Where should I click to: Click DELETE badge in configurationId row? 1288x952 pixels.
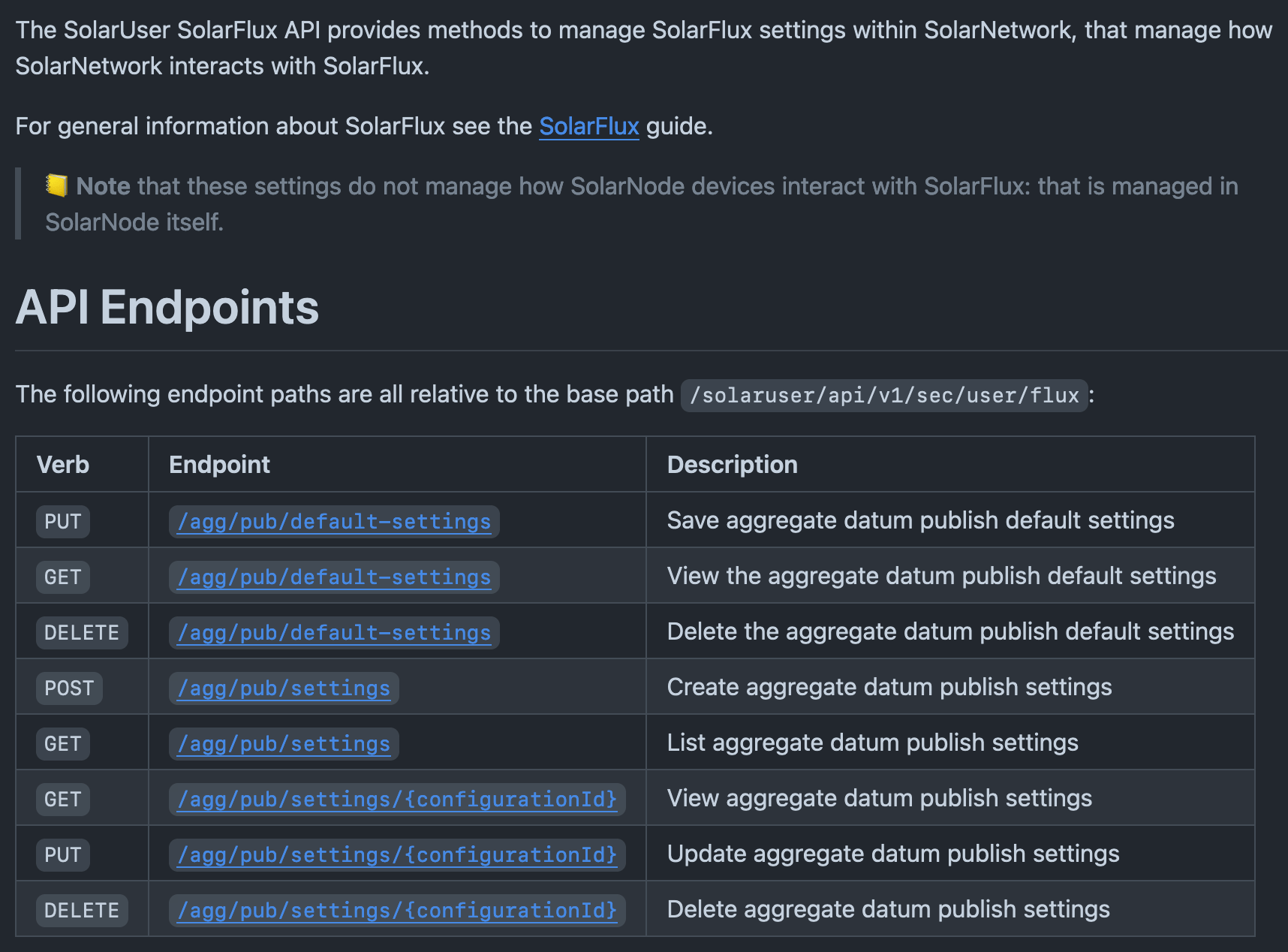tap(82, 911)
